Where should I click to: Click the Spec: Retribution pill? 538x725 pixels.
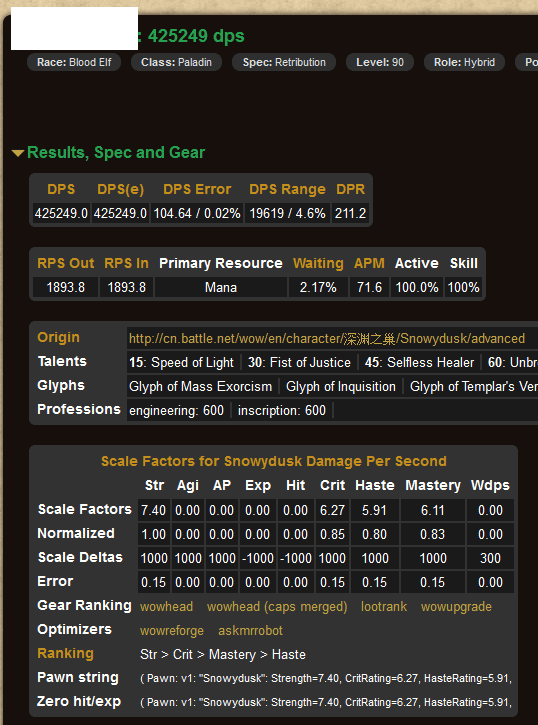[284, 62]
